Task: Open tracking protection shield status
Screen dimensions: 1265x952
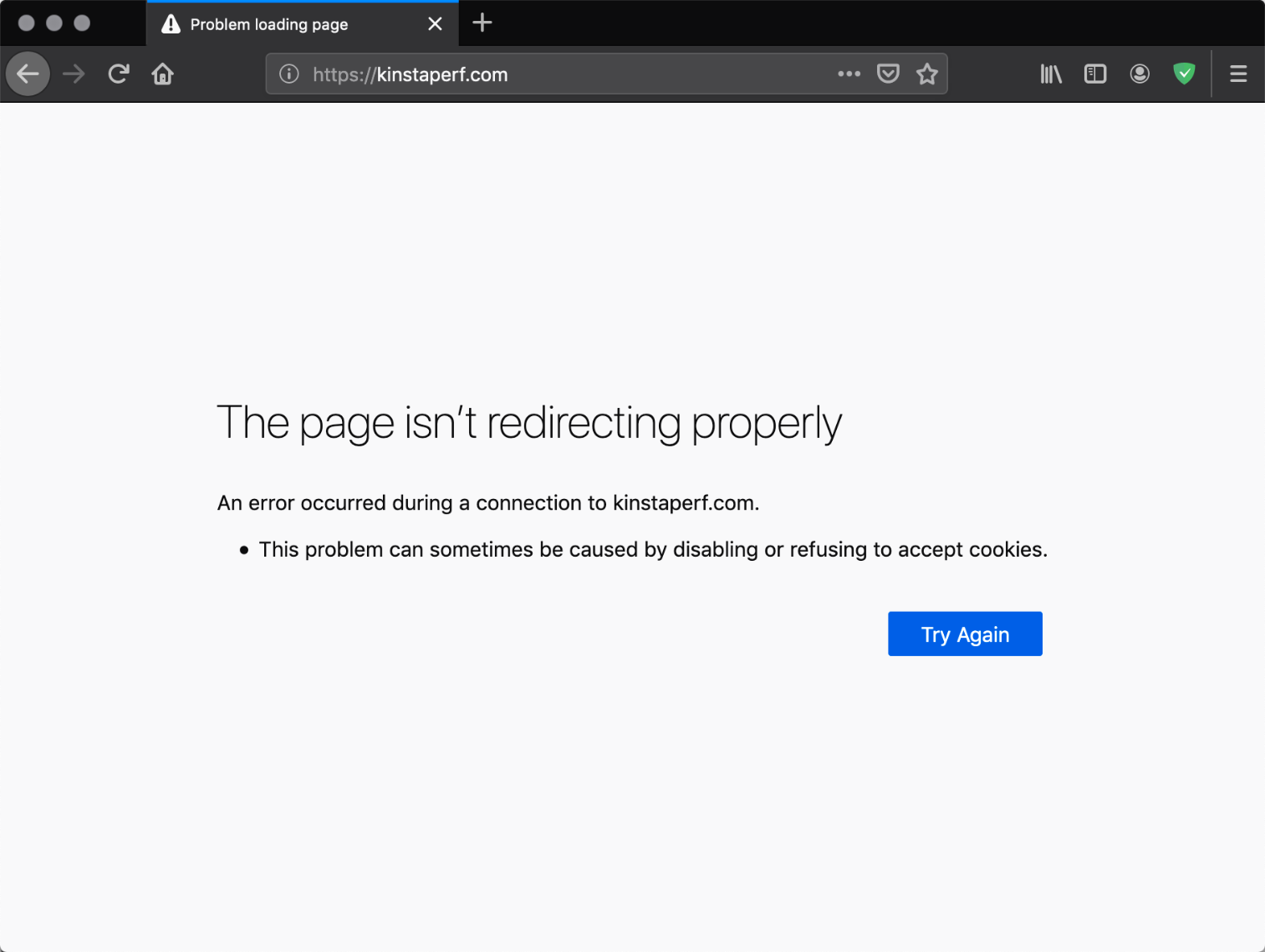Action: (1184, 74)
